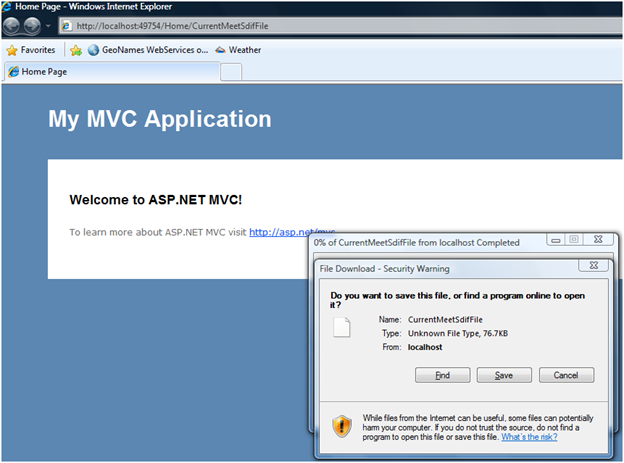The image size is (624, 463).
Task: Click the browser Back arrow button
Action: [13, 25]
